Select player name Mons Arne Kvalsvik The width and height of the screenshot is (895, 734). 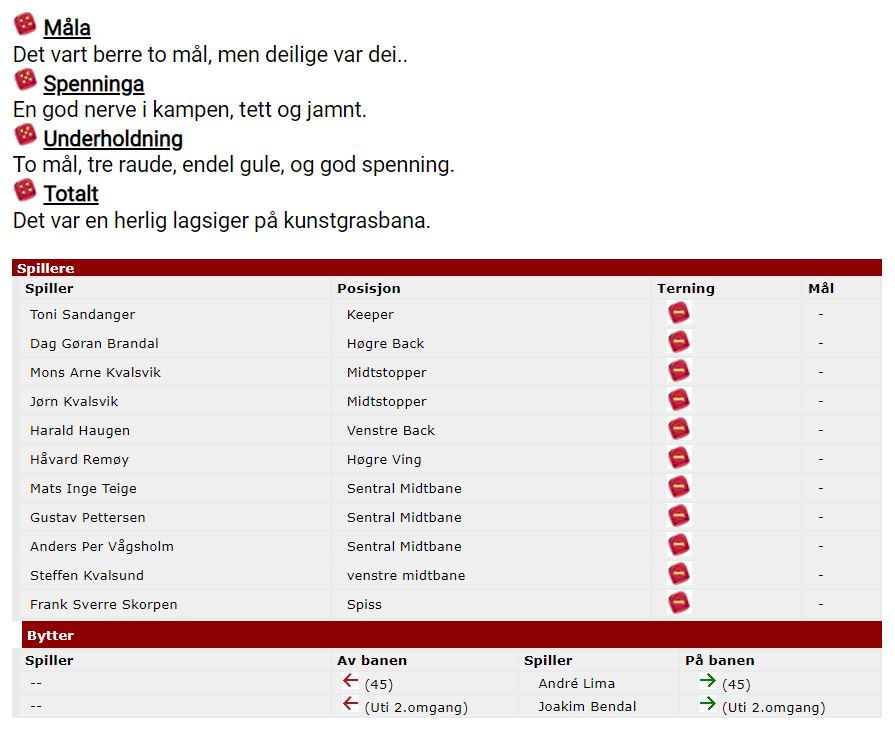point(95,372)
